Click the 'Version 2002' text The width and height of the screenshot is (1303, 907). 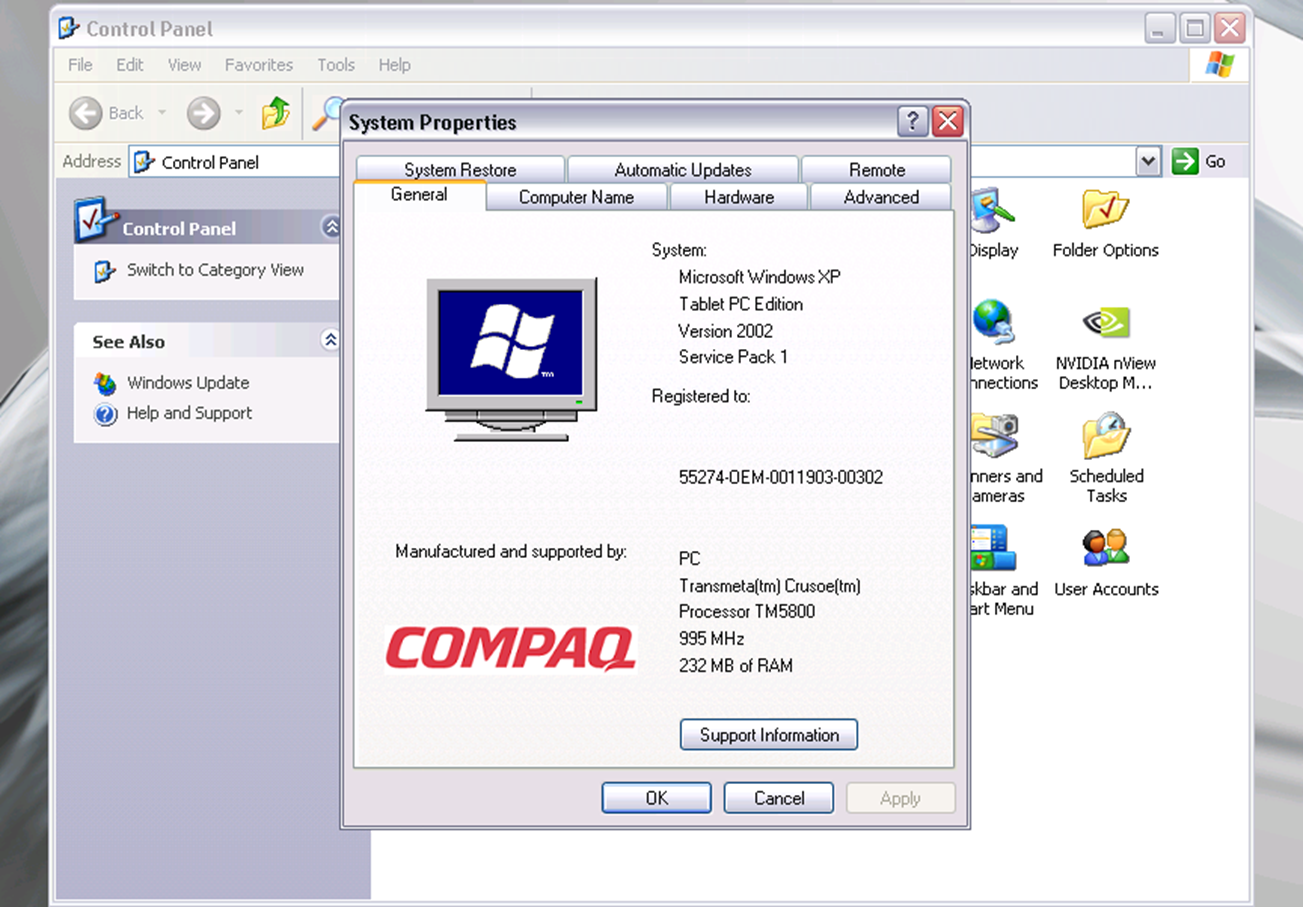pos(726,331)
